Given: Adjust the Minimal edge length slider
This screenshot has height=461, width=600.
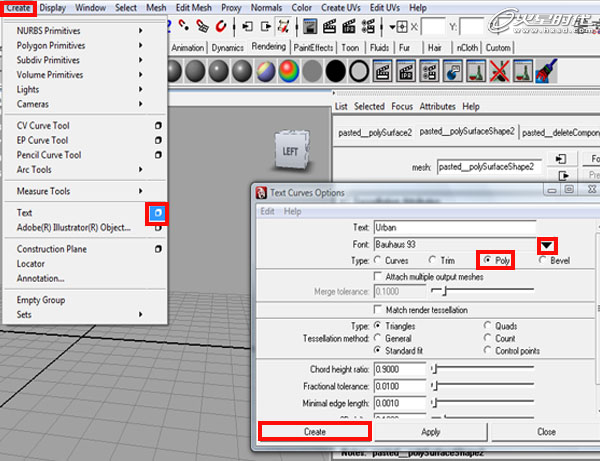Looking at the screenshot, I should (x=483, y=402).
